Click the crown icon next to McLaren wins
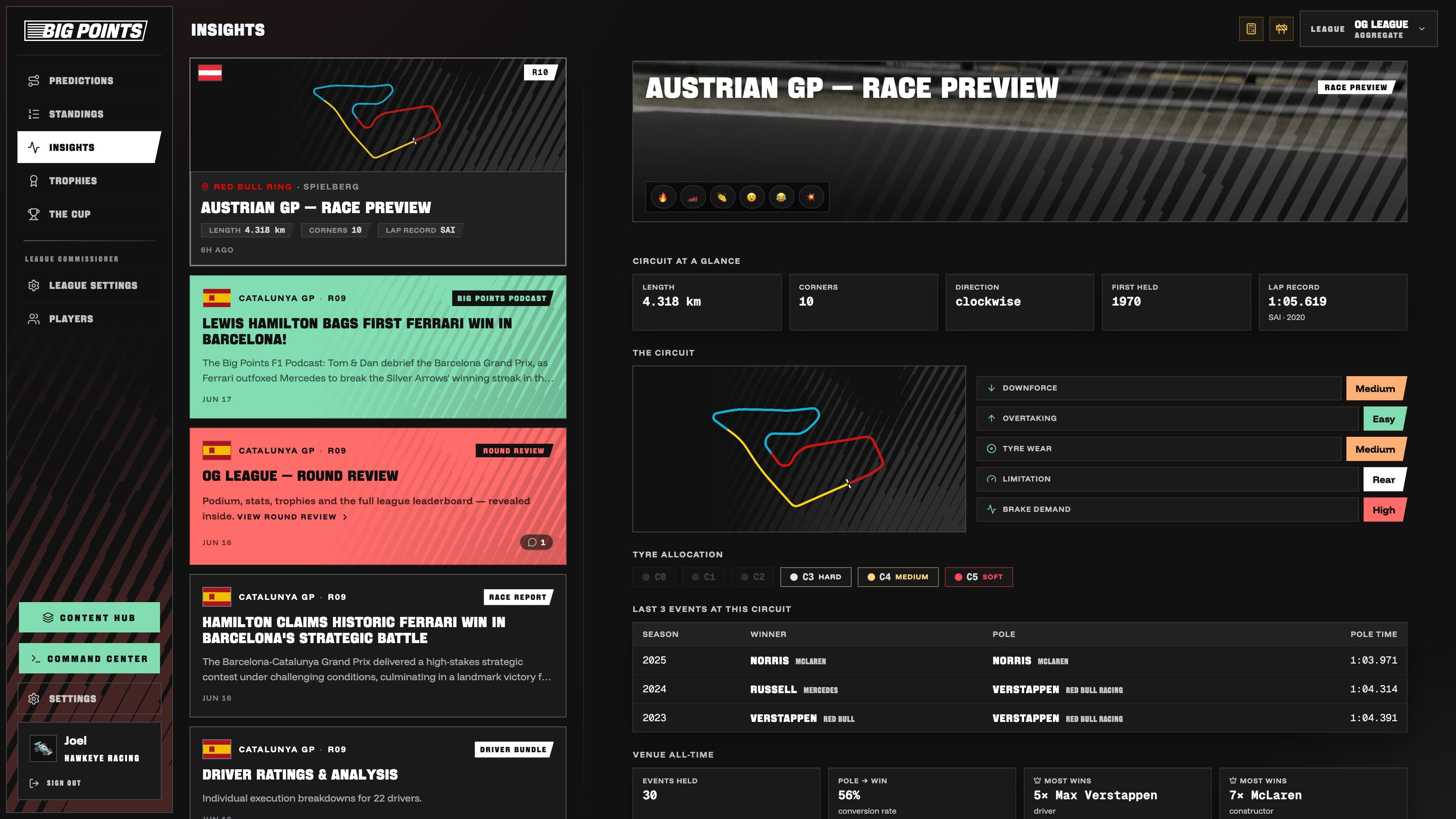1456x819 pixels. click(1233, 781)
